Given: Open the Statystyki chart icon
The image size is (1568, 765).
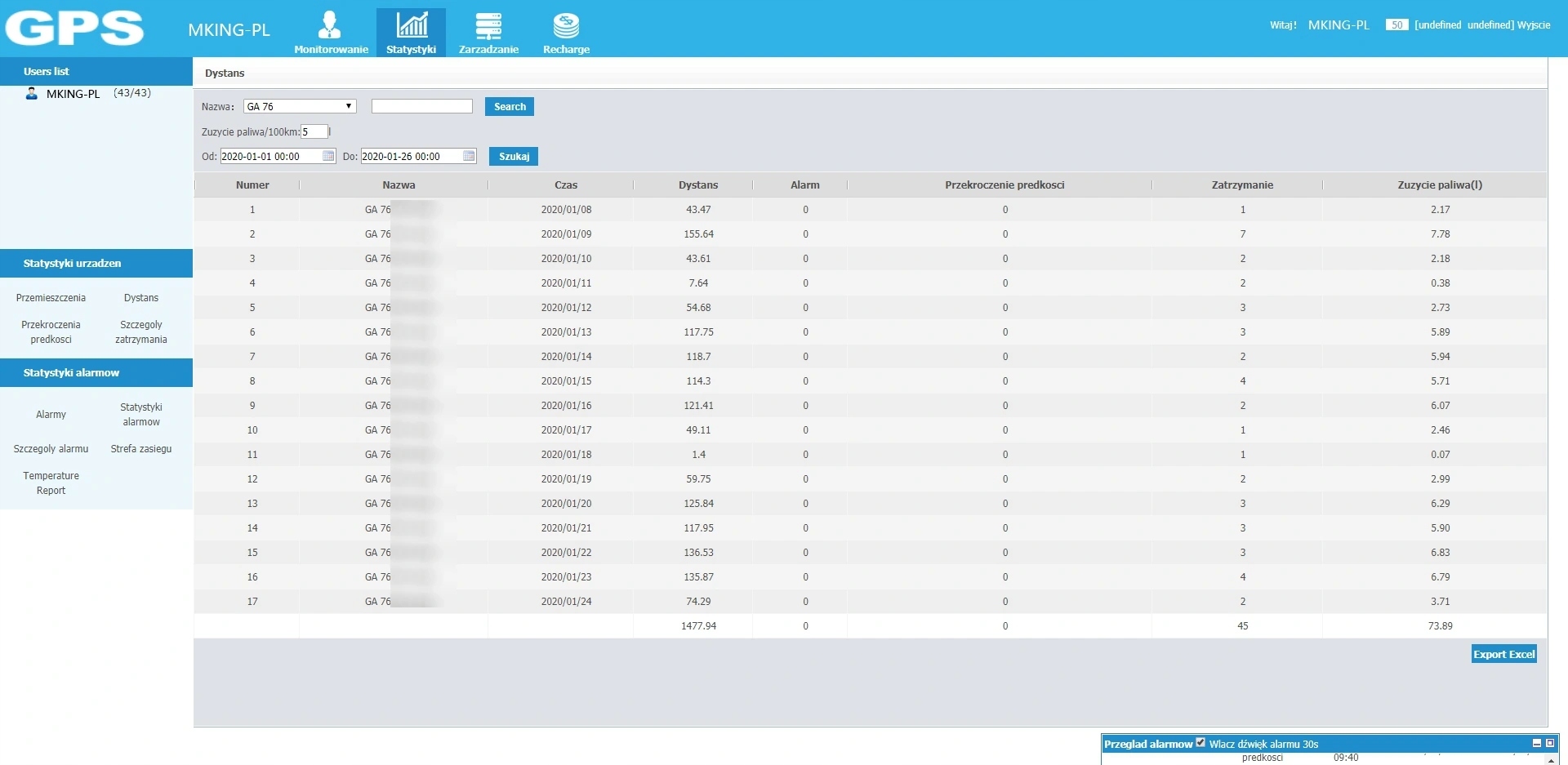Looking at the screenshot, I should coord(412,25).
